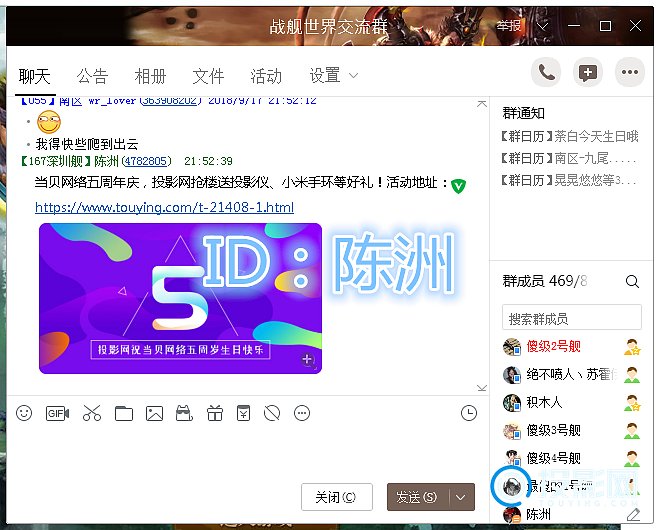
Task: Click the 群成员 469 header
Action: click(x=545, y=281)
